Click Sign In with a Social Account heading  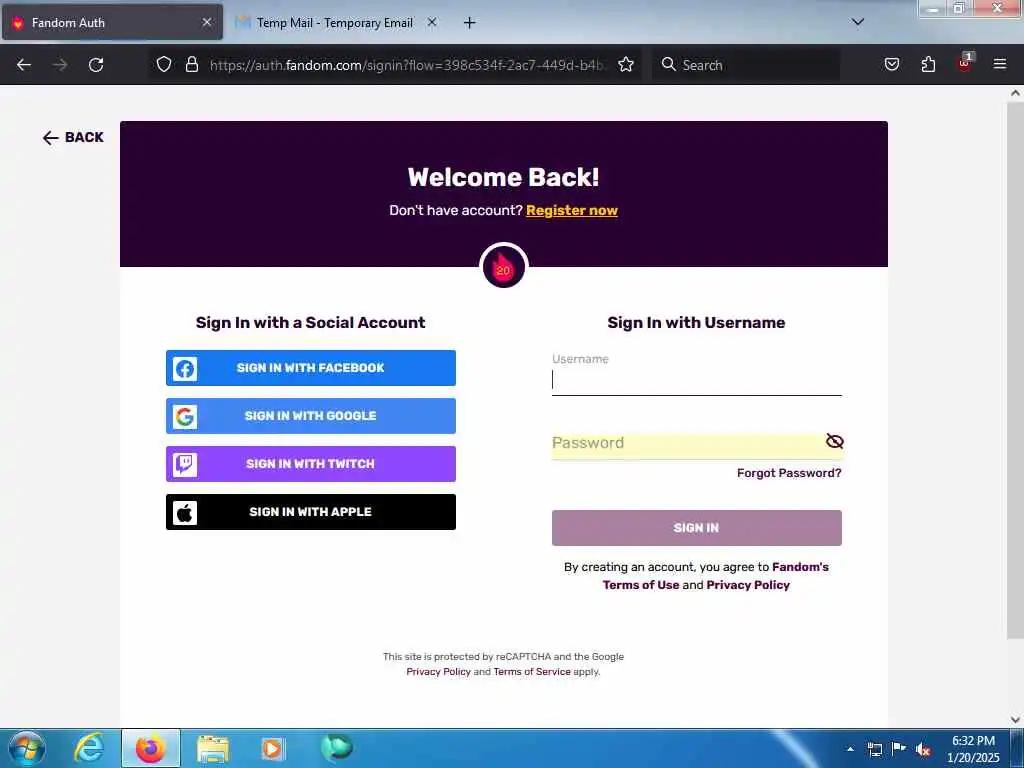[311, 323]
